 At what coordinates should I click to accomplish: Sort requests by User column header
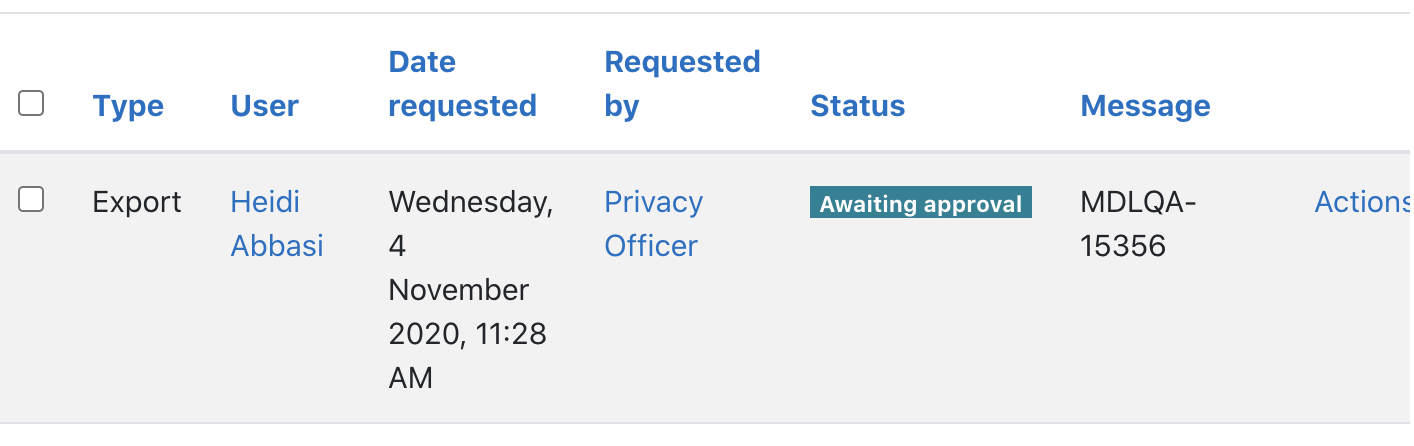coord(264,106)
